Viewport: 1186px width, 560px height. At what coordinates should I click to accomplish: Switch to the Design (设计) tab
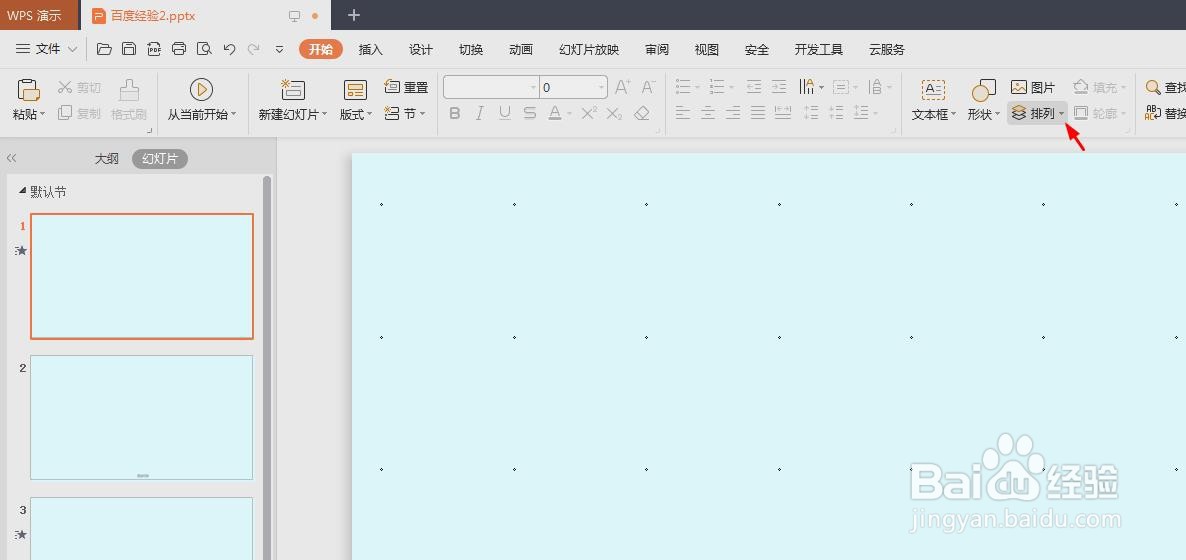tap(421, 50)
